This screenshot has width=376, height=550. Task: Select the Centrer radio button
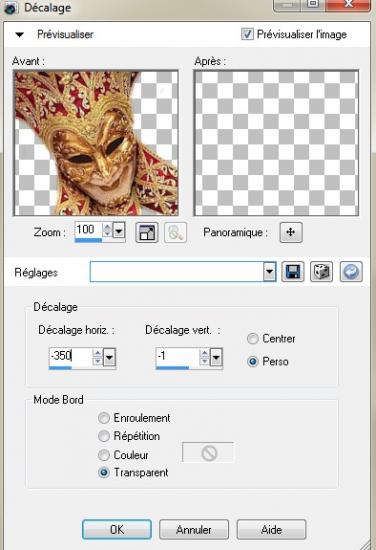[x=253, y=339]
